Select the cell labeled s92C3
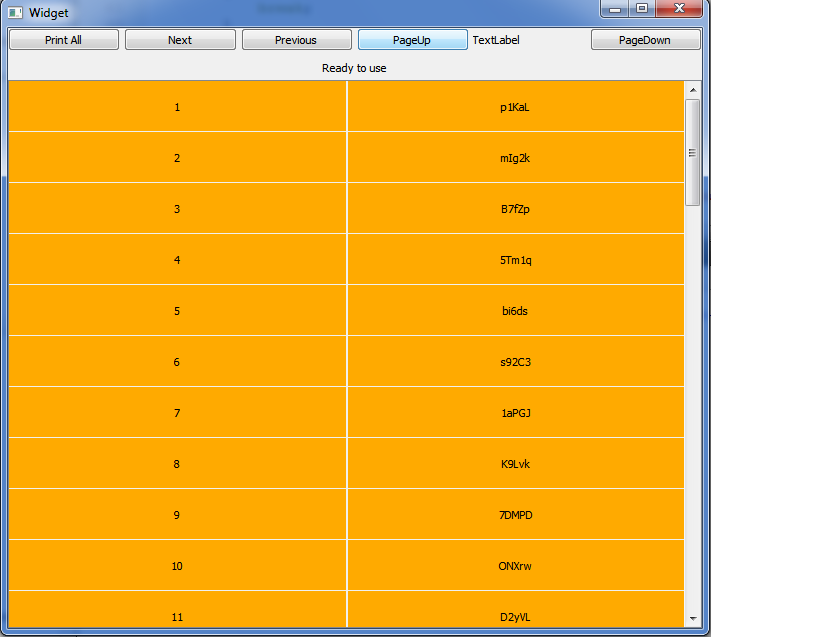 coord(515,362)
